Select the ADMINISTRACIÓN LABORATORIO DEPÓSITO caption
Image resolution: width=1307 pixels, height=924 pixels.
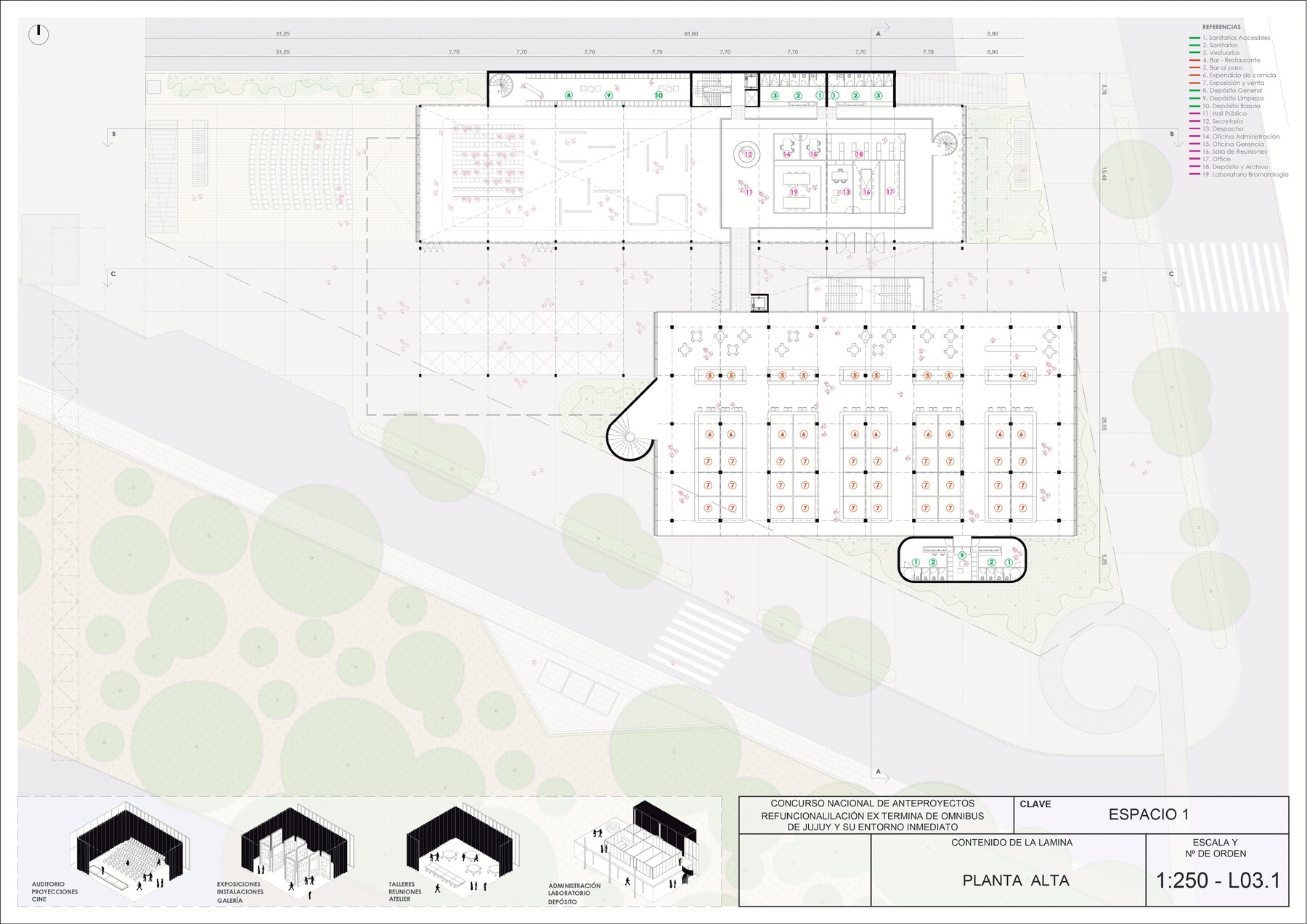(574, 894)
